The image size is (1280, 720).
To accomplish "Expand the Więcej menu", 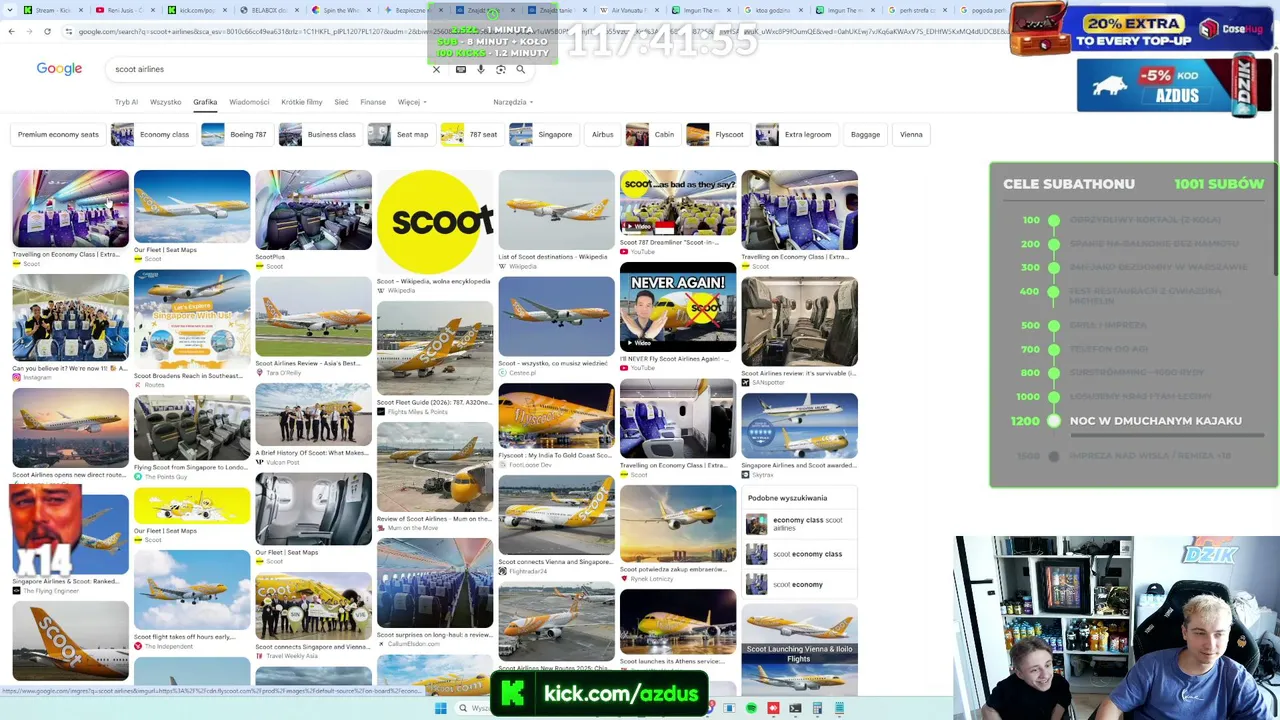I will tap(412, 102).
